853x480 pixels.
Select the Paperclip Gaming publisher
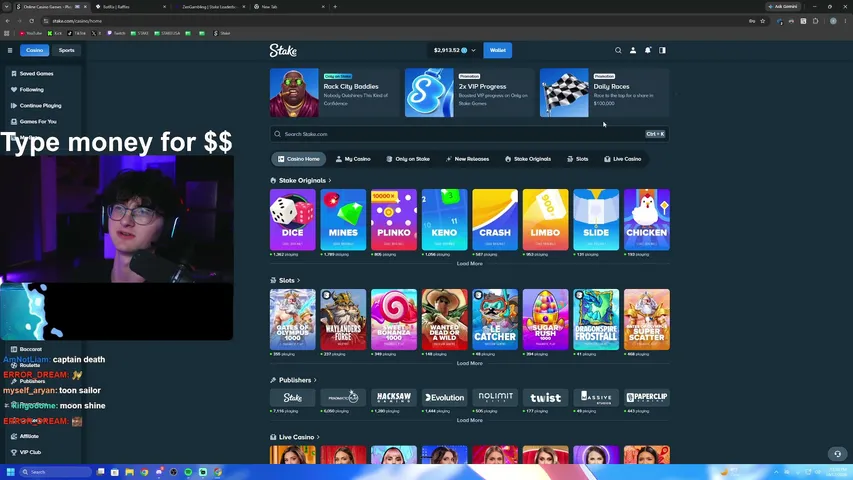(647, 397)
